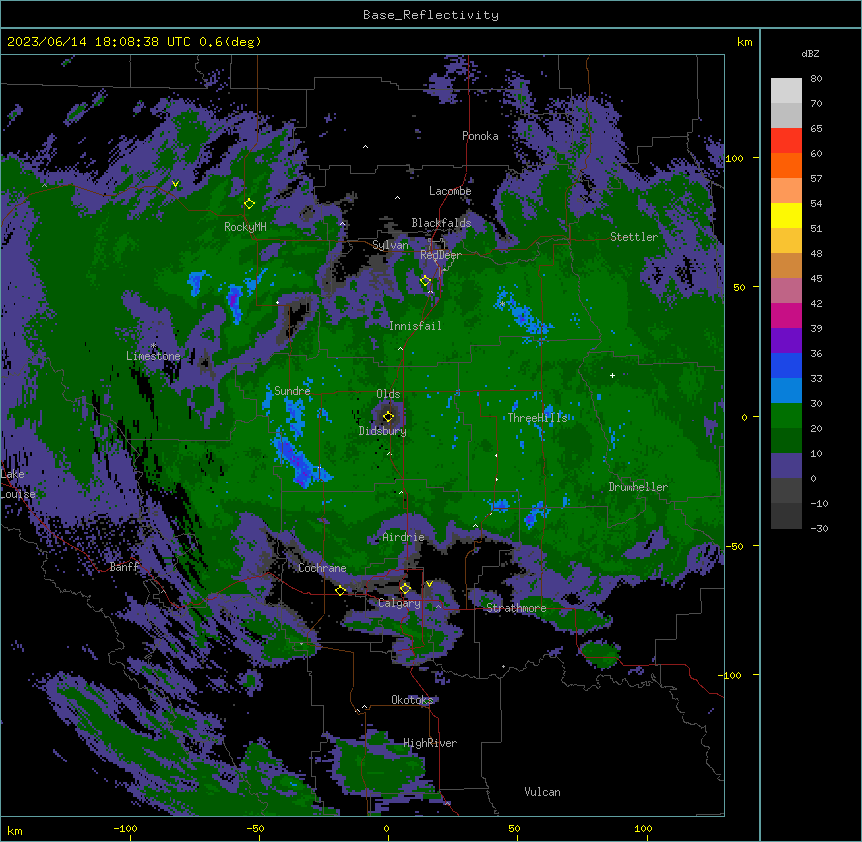Viewport: 862px width, 842px height.
Task: Click the Ponoka city label
Action: [x=480, y=136]
